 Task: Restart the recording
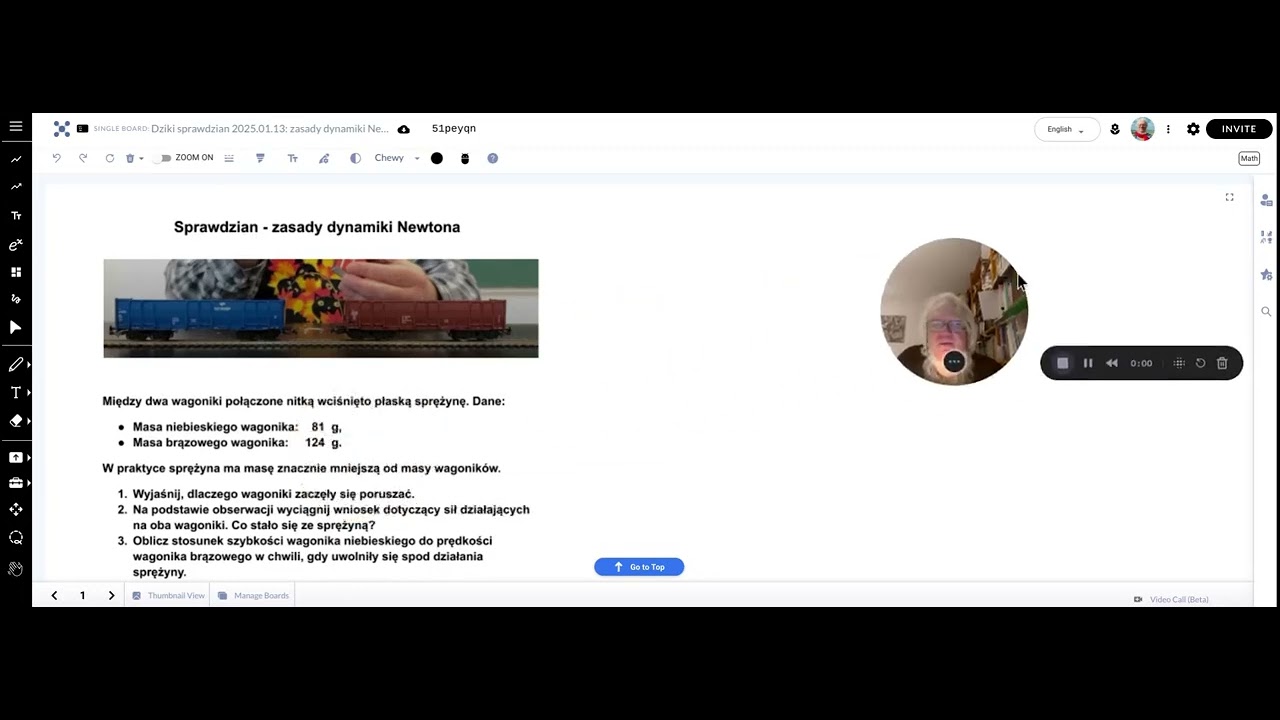[x=1201, y=363]
